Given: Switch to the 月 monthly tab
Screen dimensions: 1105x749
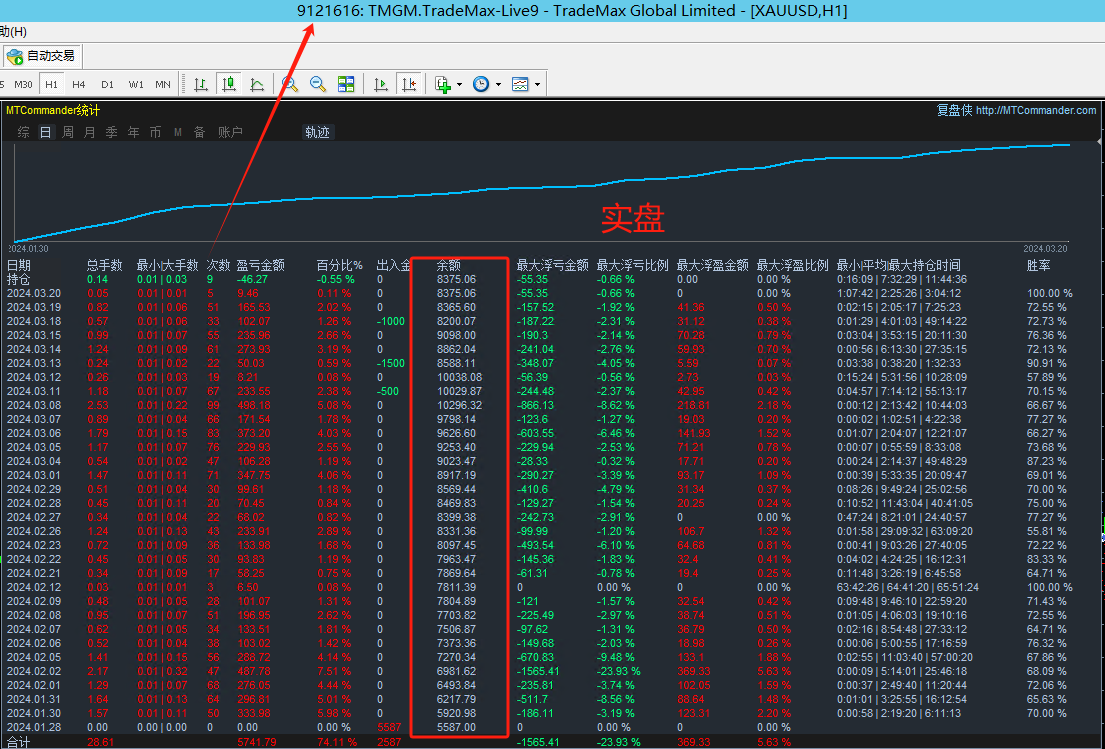Looking at the screenshot, I should click(x=89, y=132).
